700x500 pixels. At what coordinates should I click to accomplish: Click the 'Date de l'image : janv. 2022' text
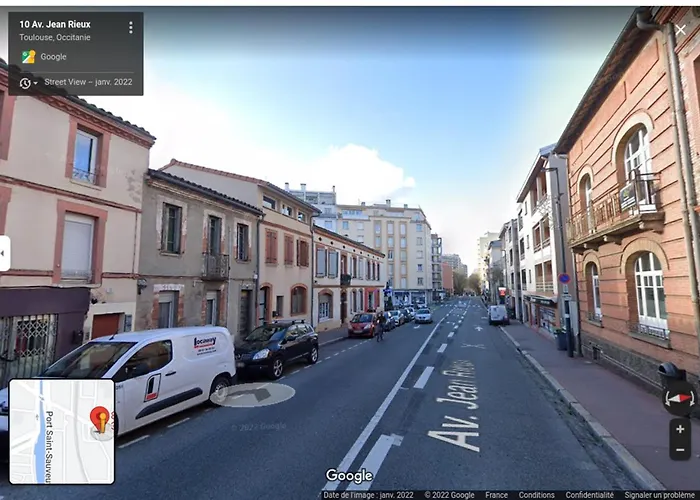click(x=368, y=495)
